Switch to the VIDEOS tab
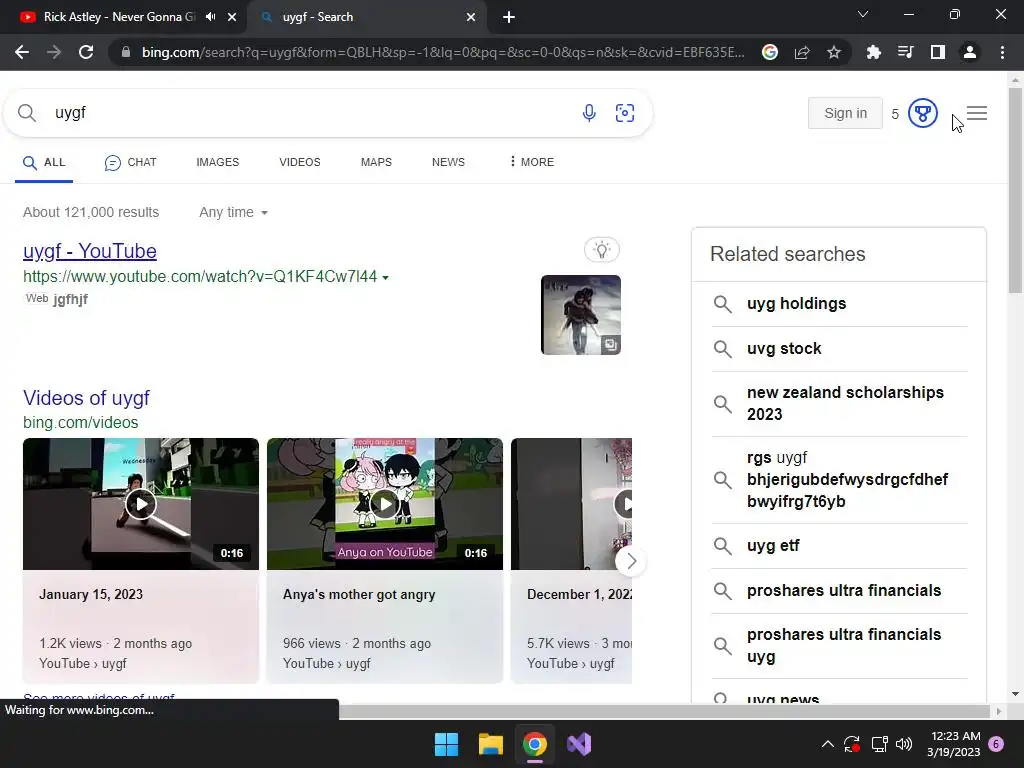The image size is (1024, 768). click(300, 162)
